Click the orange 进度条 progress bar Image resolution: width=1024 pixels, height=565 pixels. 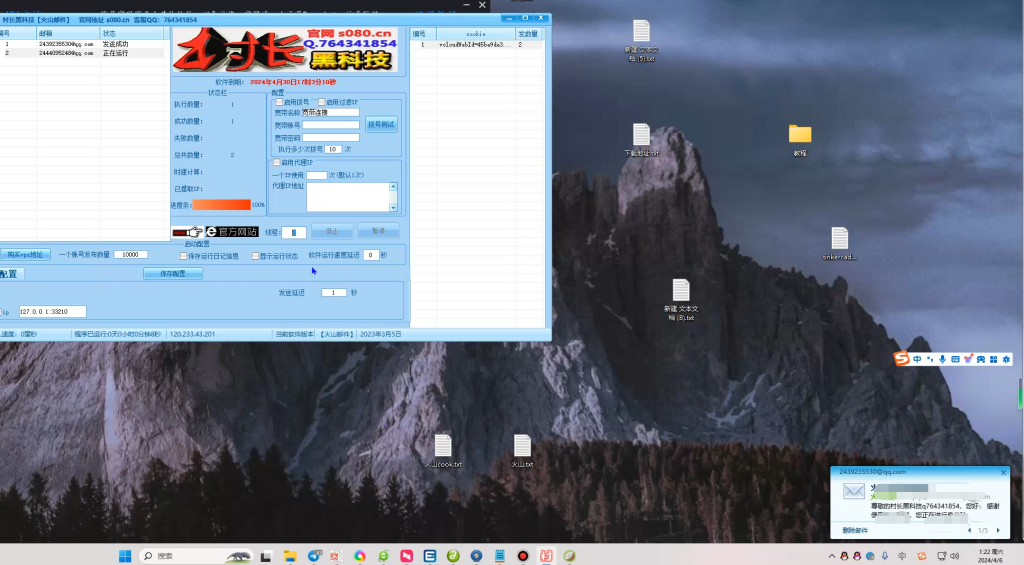click(221, 205)
